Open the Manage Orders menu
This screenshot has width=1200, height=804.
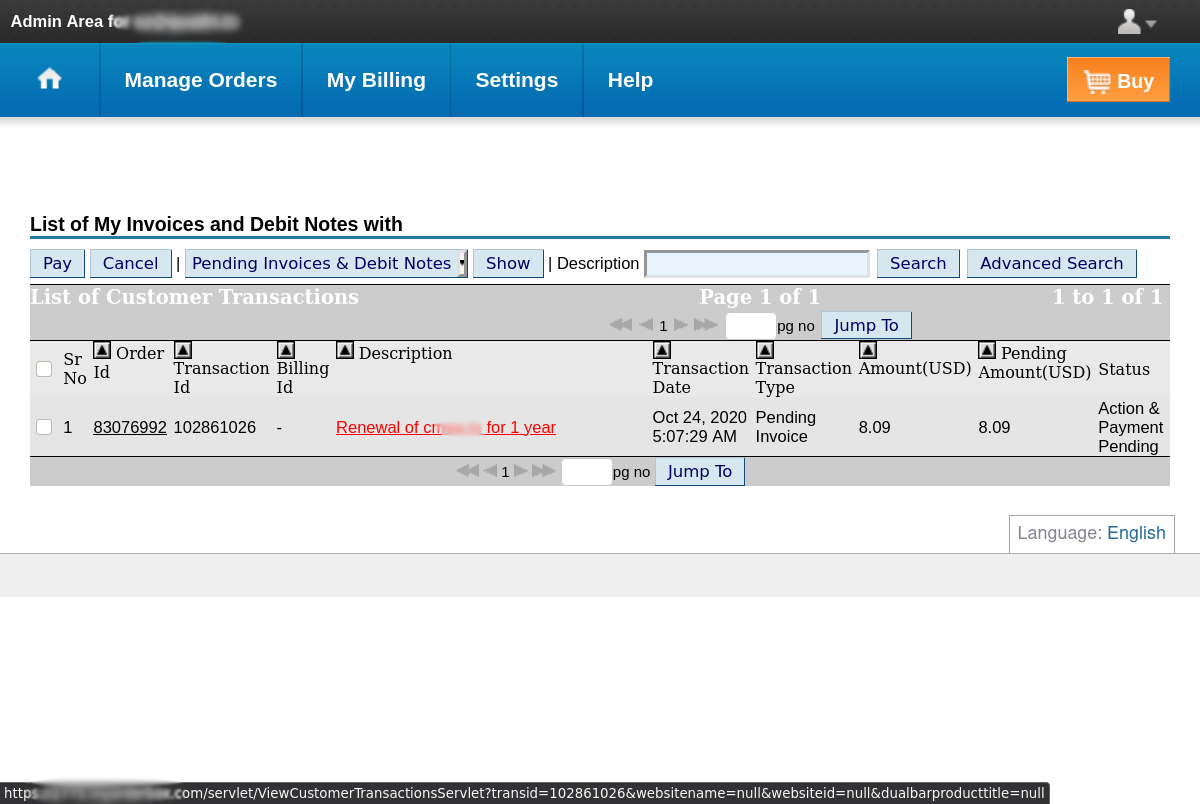(x=200, y=79)
